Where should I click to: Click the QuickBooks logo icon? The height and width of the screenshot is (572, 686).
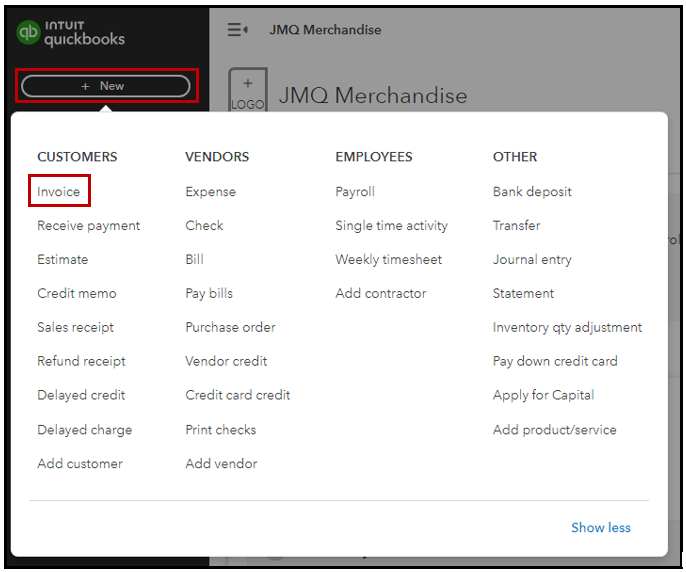tap(28, 33)
